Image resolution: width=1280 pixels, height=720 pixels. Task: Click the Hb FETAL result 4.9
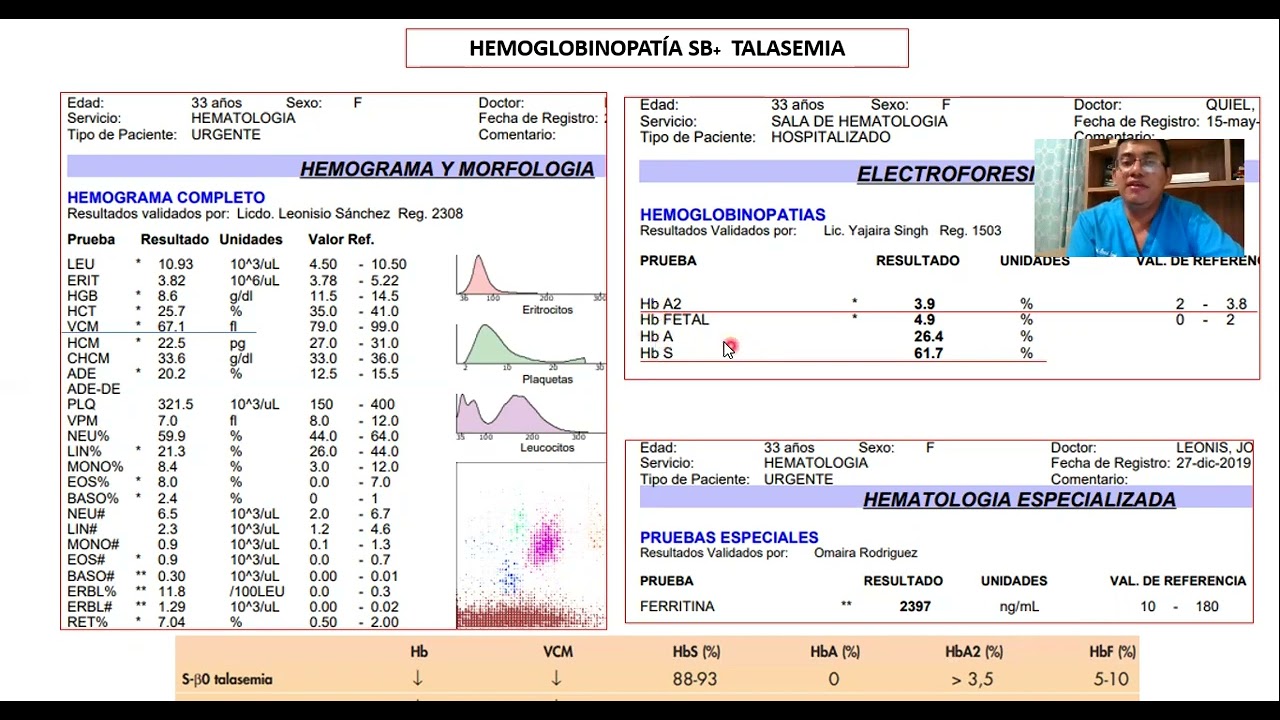click(924, 320)
